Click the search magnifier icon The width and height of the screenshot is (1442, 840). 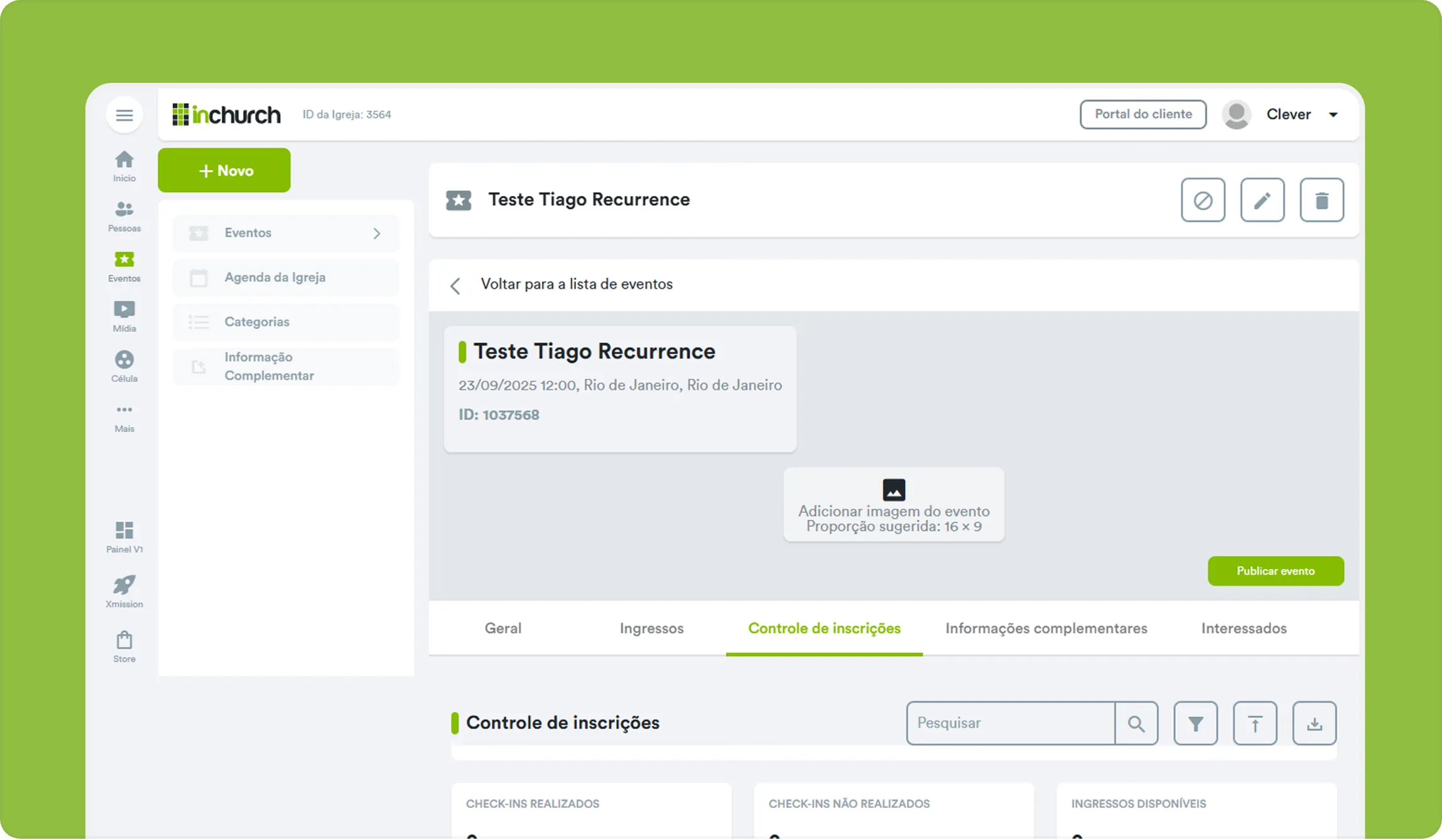1136,724
